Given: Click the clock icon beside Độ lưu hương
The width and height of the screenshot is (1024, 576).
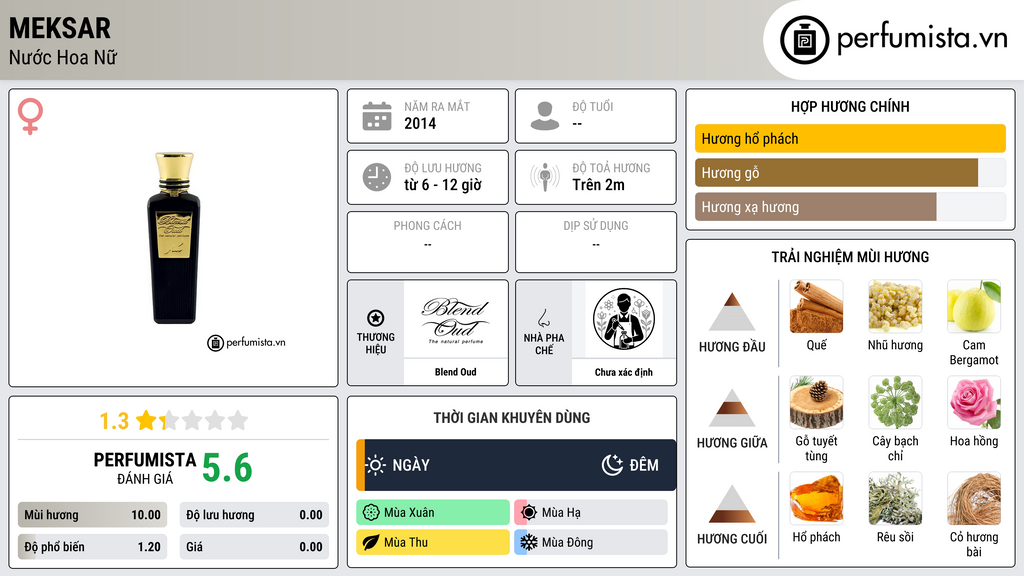Looking at the screenshot, I should 377,177.
